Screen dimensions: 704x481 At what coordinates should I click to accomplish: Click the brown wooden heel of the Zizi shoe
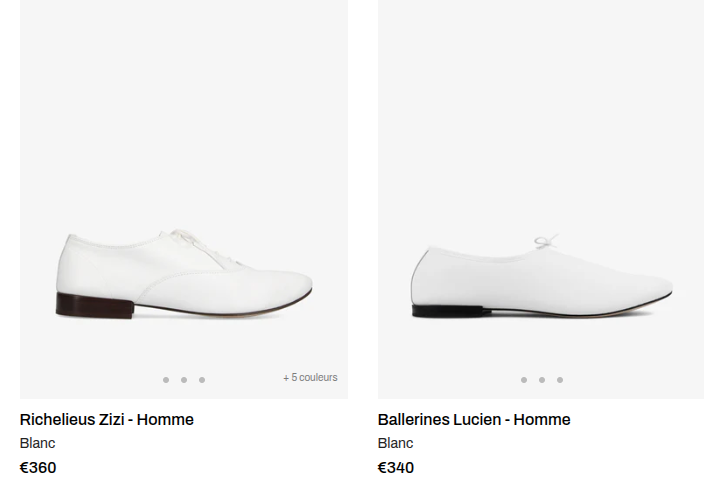[94, 306]
